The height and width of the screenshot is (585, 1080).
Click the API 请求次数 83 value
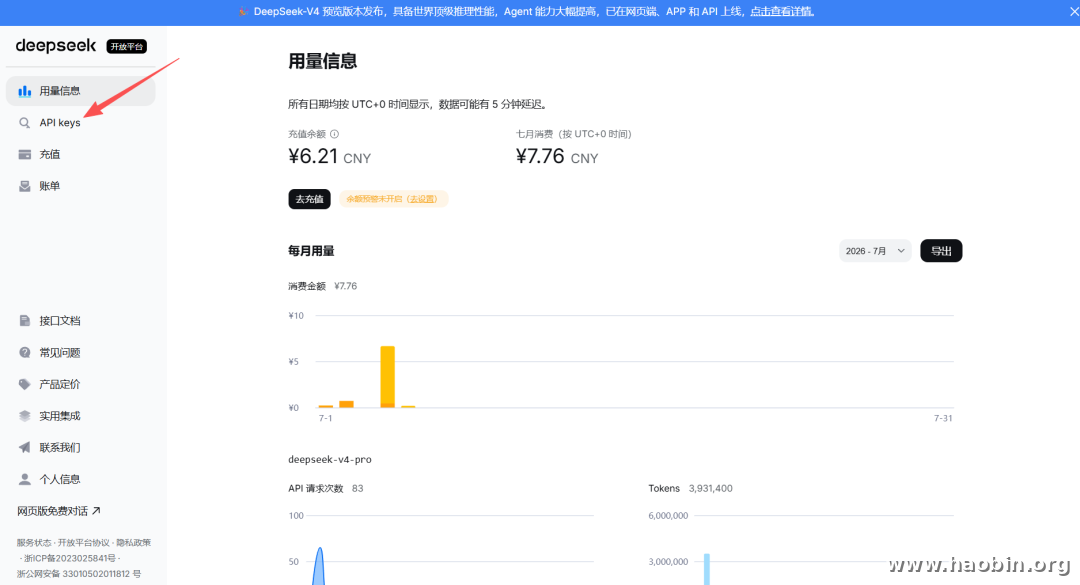pos(357,489)
